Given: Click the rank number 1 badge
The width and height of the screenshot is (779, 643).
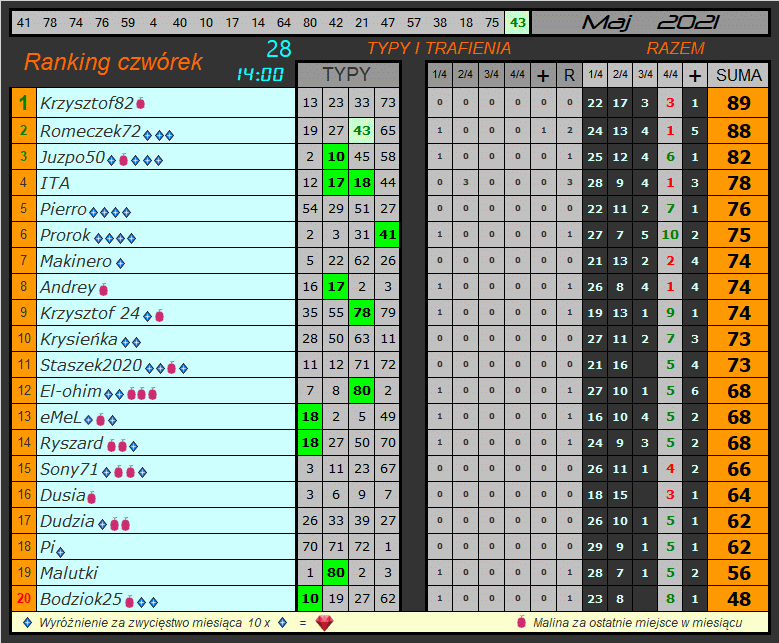Looking at the screenshot, I should click(23, 103).
